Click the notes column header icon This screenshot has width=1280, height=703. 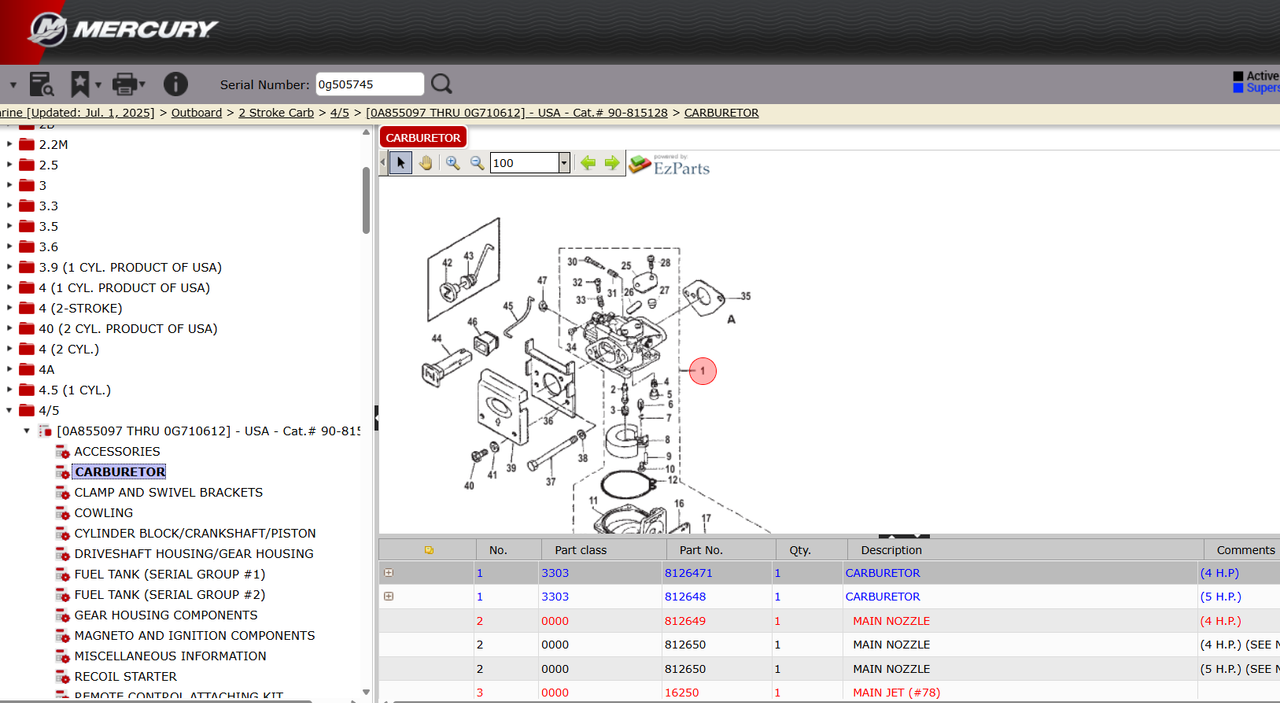coord(429,550)
